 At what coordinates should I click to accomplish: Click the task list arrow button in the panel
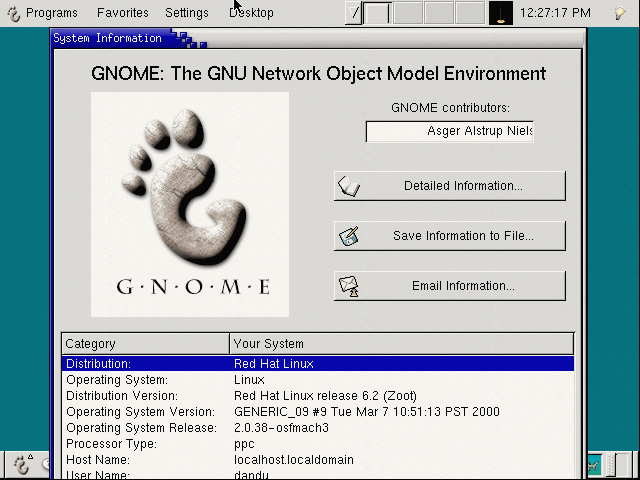[353, 13]
